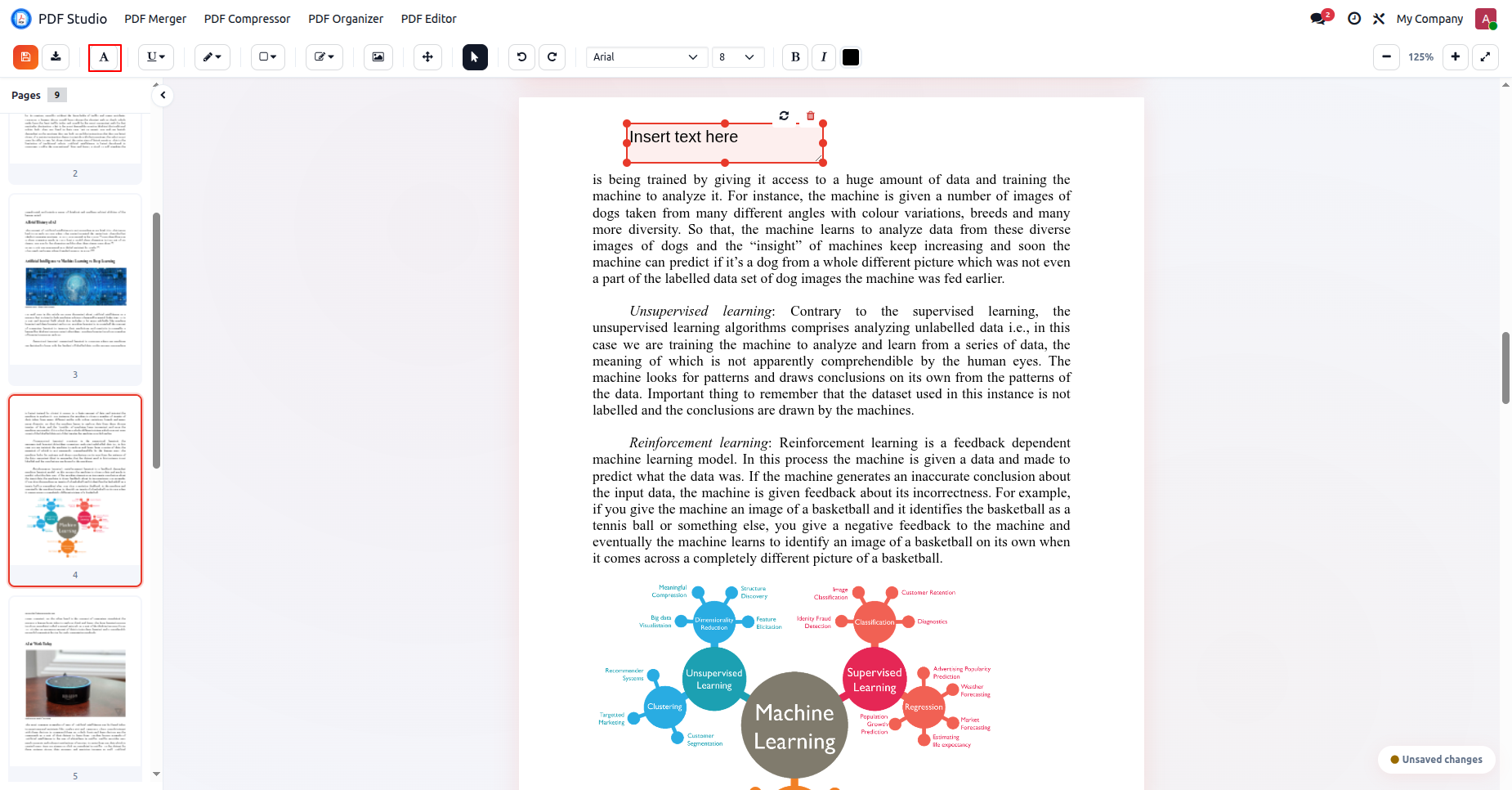Click the rotate icon on text box
1512x790 pixels.
(x=784, y=115)
